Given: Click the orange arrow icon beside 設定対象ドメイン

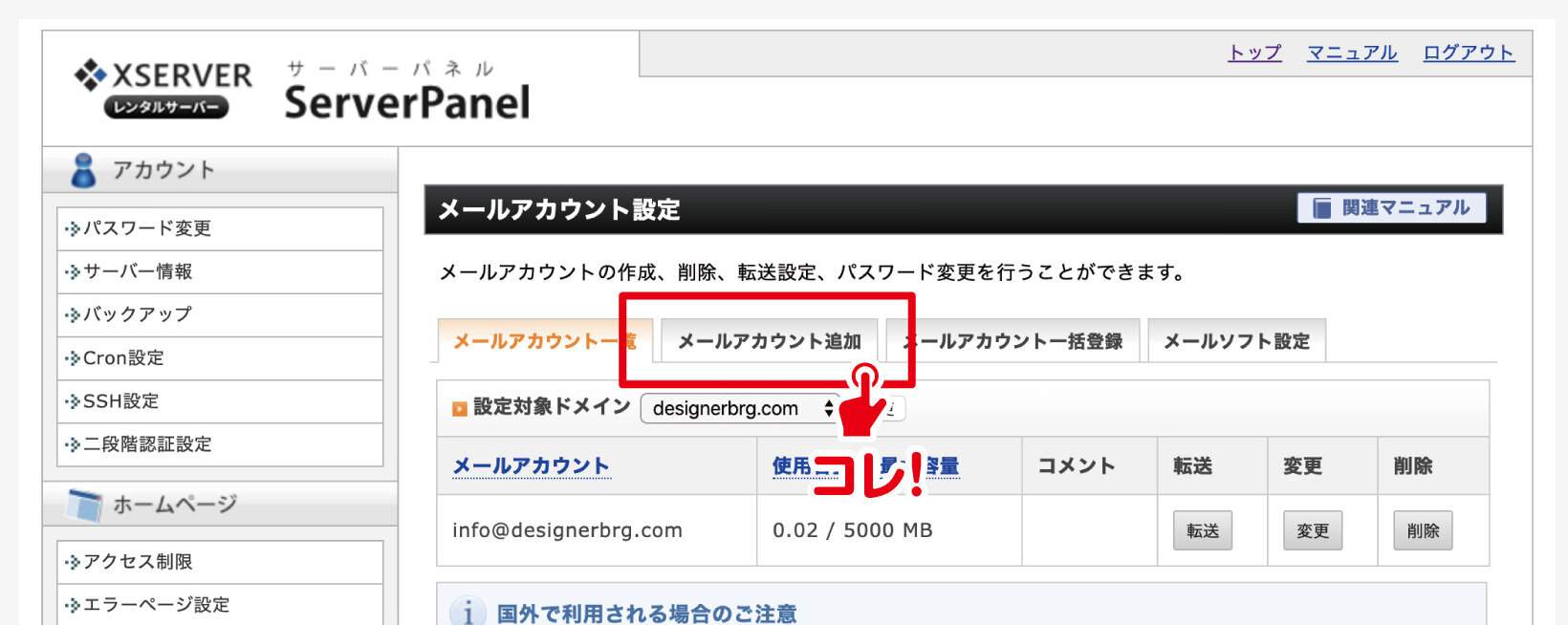Looking at the screenshot, I should 460,409.
